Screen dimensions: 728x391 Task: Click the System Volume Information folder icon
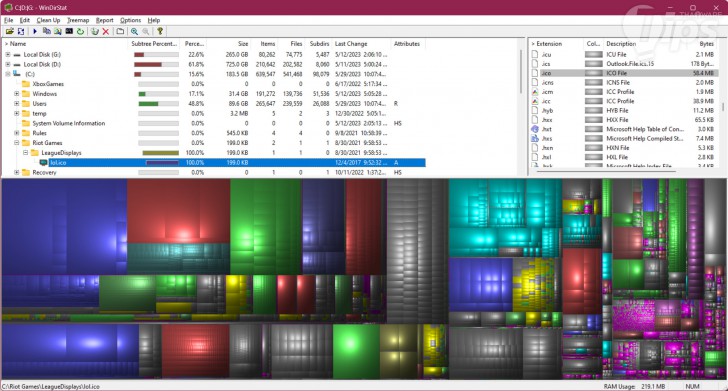(26, 123)
